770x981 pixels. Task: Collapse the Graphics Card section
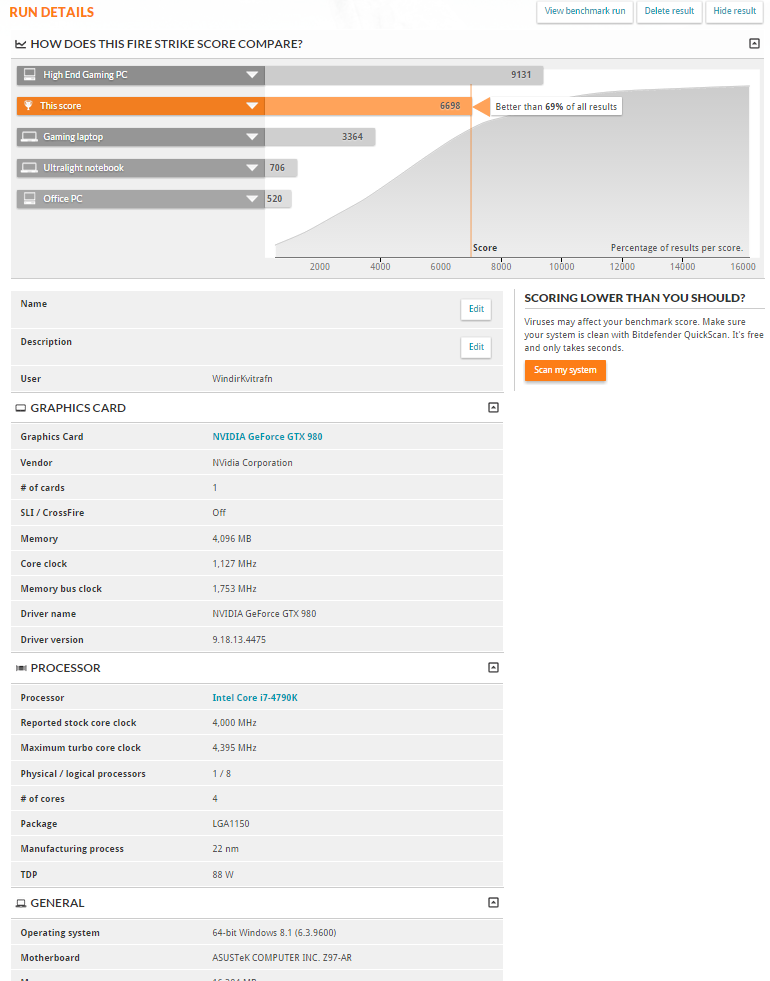tap(493, 407)
